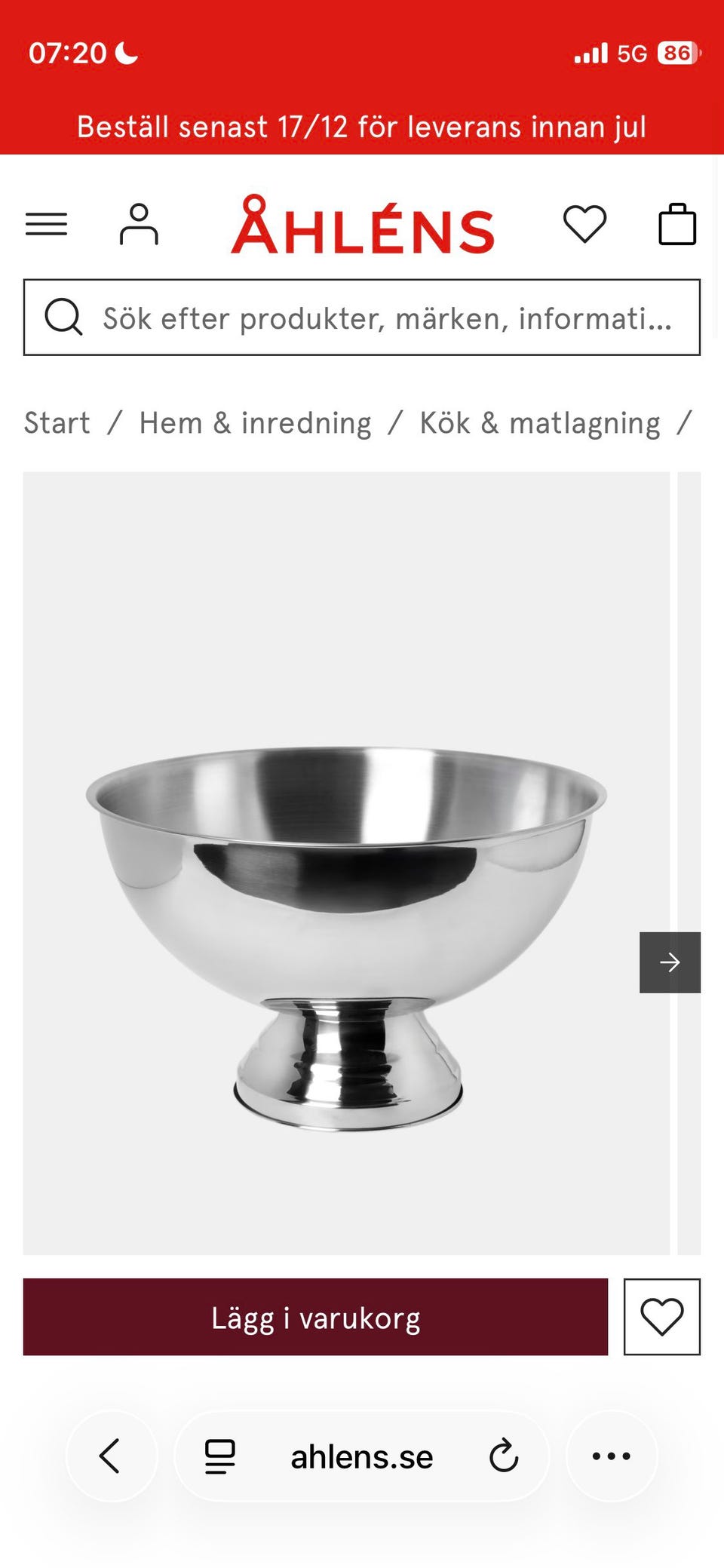Tap the Åhléns logo
Screen dimensions: 724x1568
(363, 225)
